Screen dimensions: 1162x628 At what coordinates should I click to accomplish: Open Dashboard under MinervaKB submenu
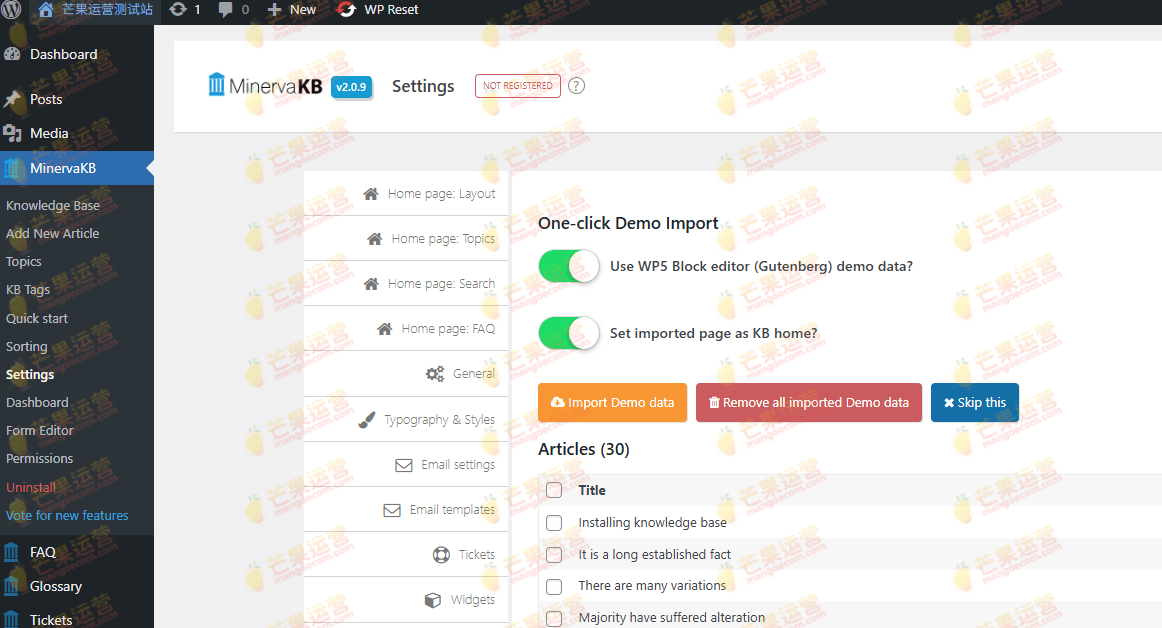tap(37, 403)
